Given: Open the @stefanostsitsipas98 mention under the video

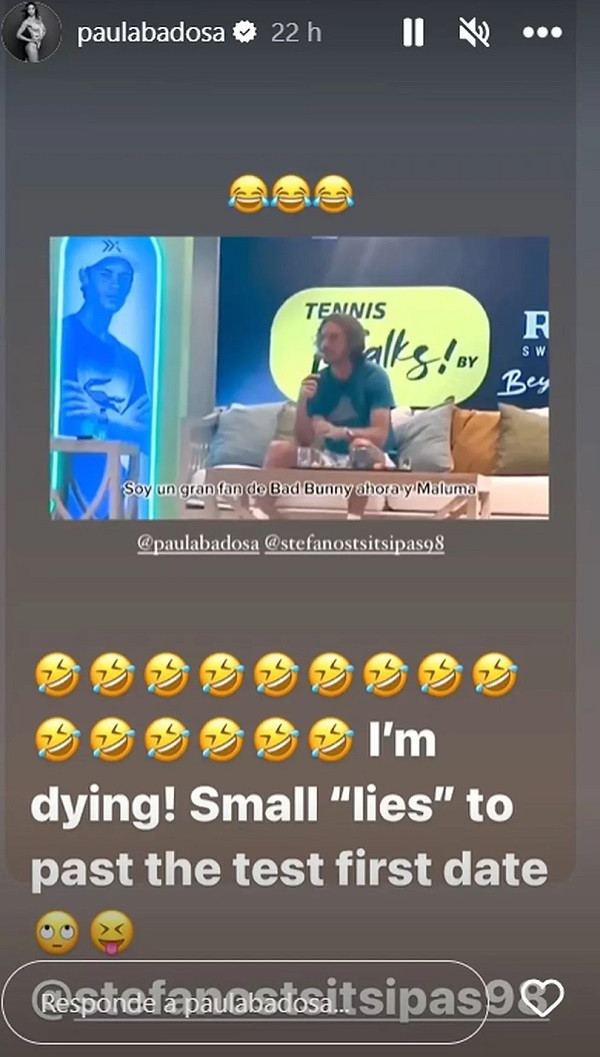Looking at the screenshot, I should [x=355, y=545].
